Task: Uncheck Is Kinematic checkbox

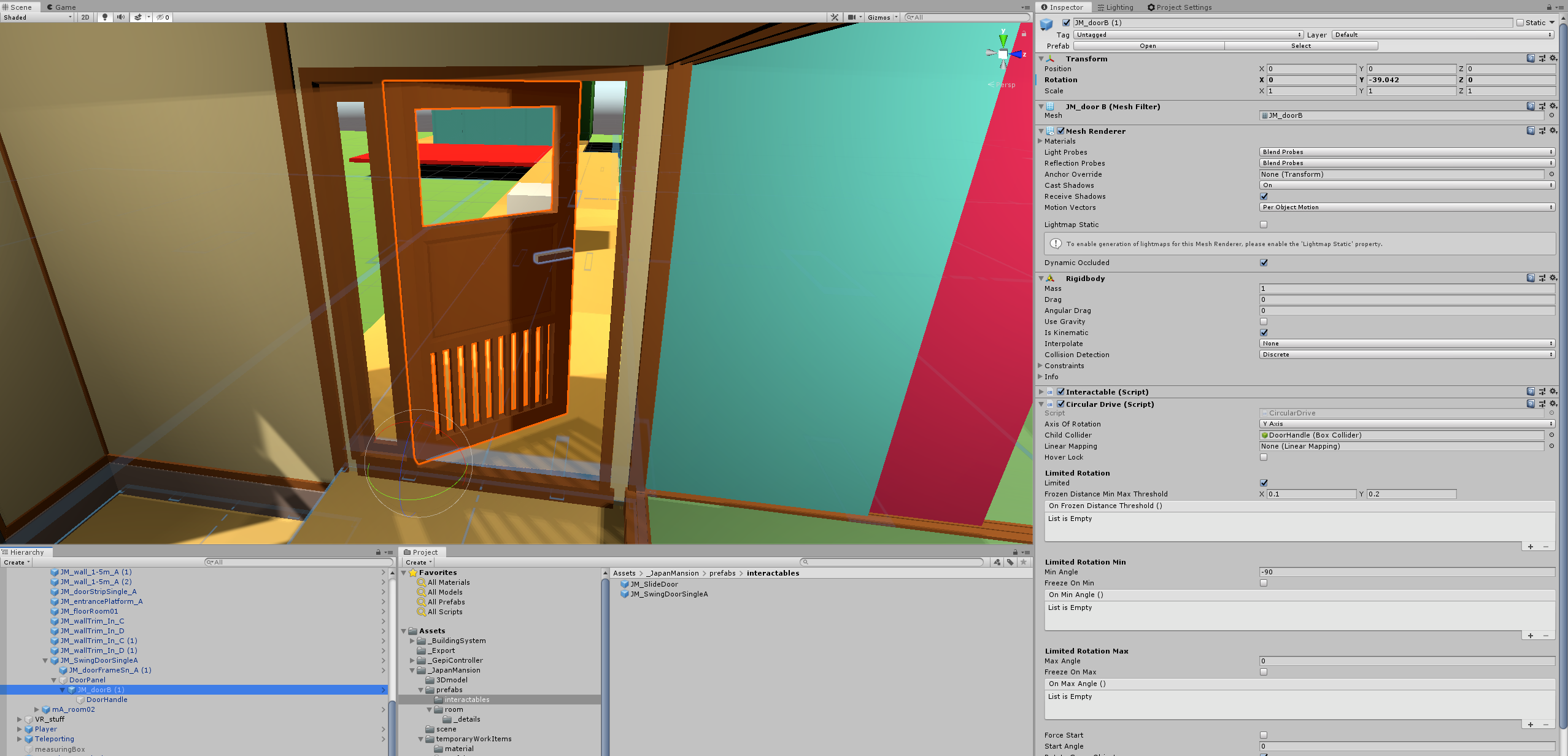Action: (1264, 333)
